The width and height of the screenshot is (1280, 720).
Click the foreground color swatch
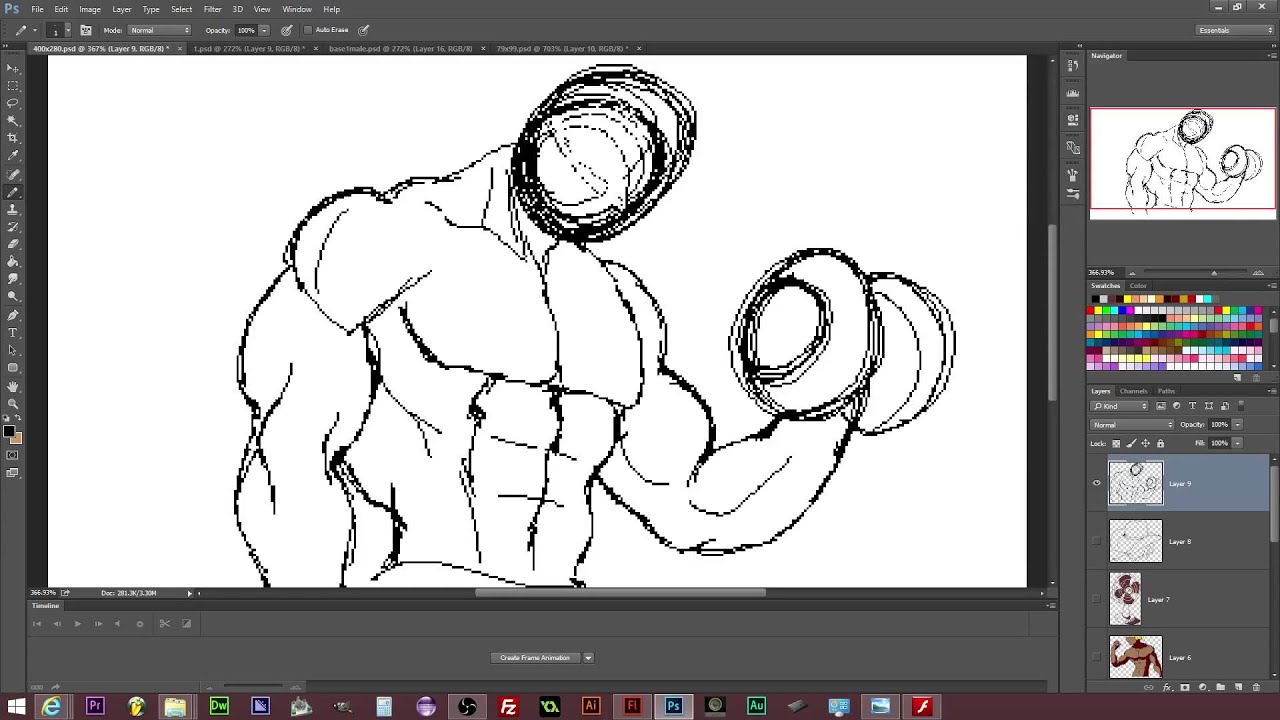9,431
